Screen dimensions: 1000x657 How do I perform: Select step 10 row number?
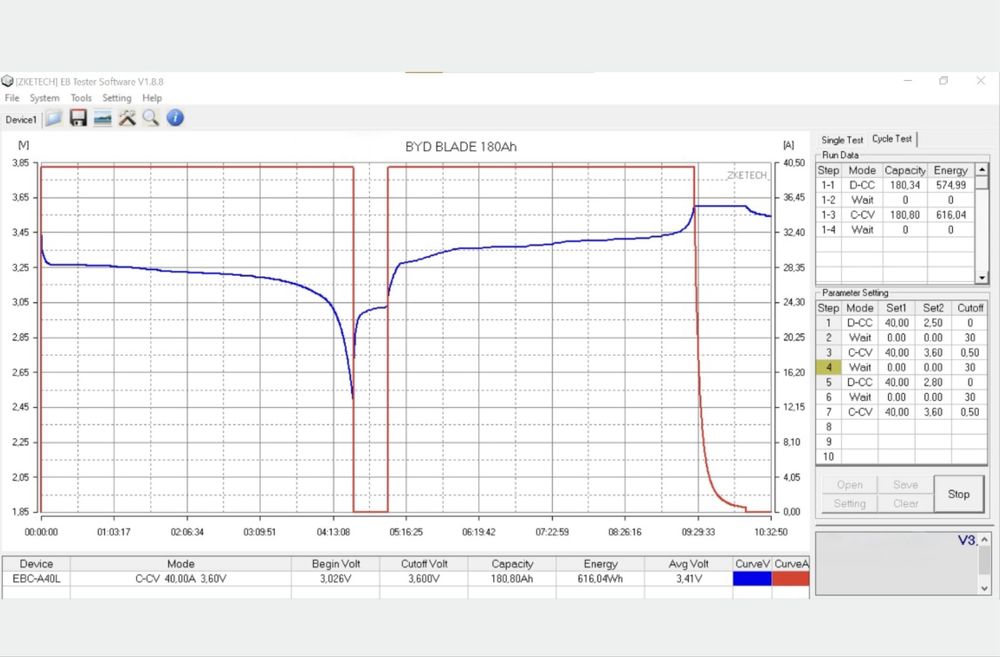point(829,457)
